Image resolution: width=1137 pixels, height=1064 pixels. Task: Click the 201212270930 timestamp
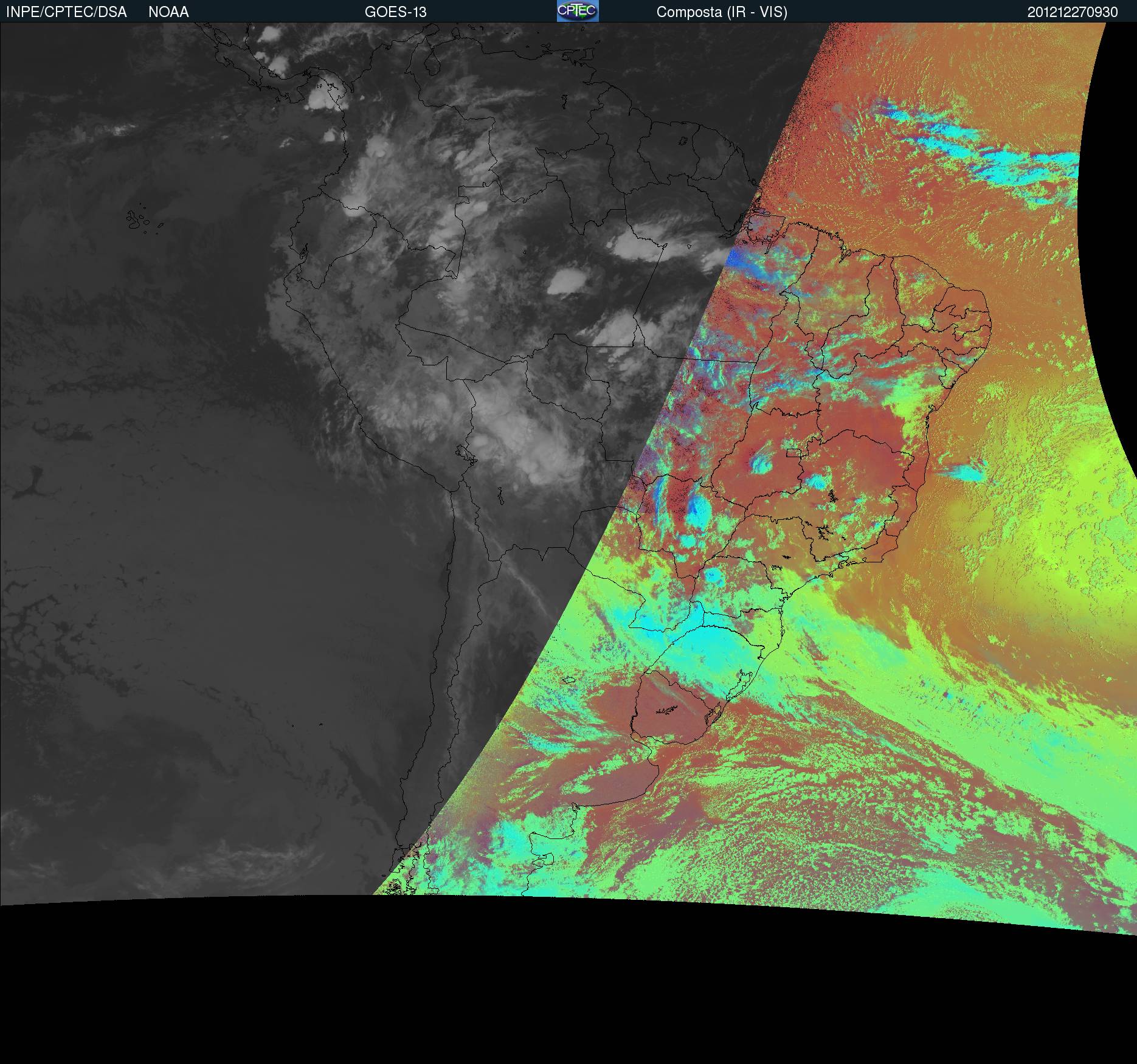[x=1073, y=12]
